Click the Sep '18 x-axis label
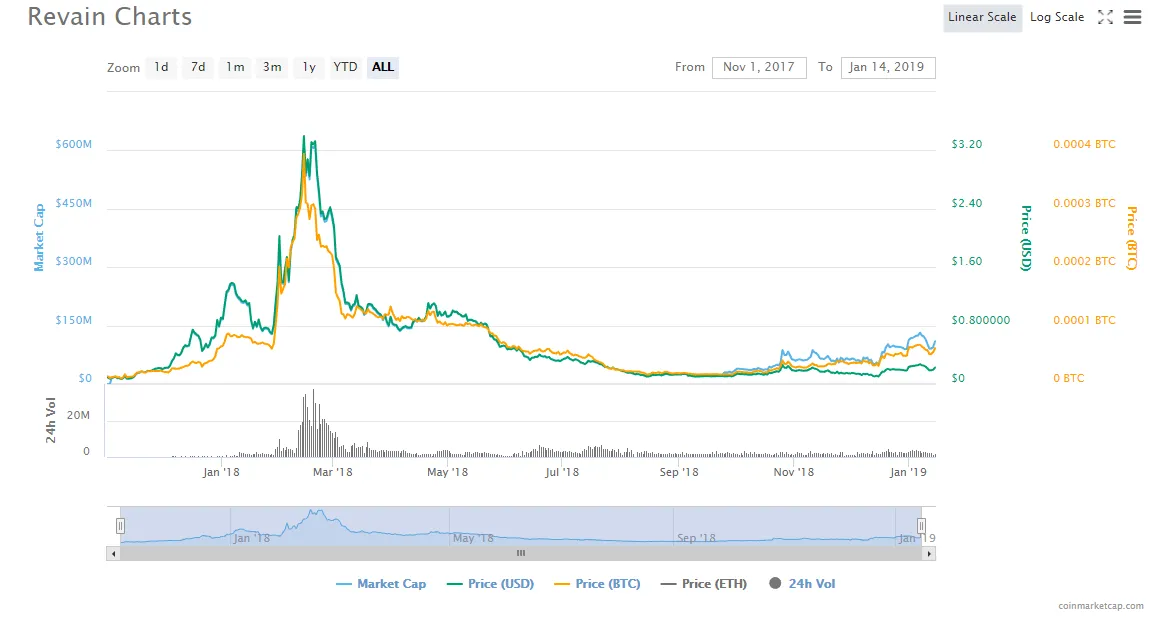Viewport: 1153px width, 619px height. (679, 472)
